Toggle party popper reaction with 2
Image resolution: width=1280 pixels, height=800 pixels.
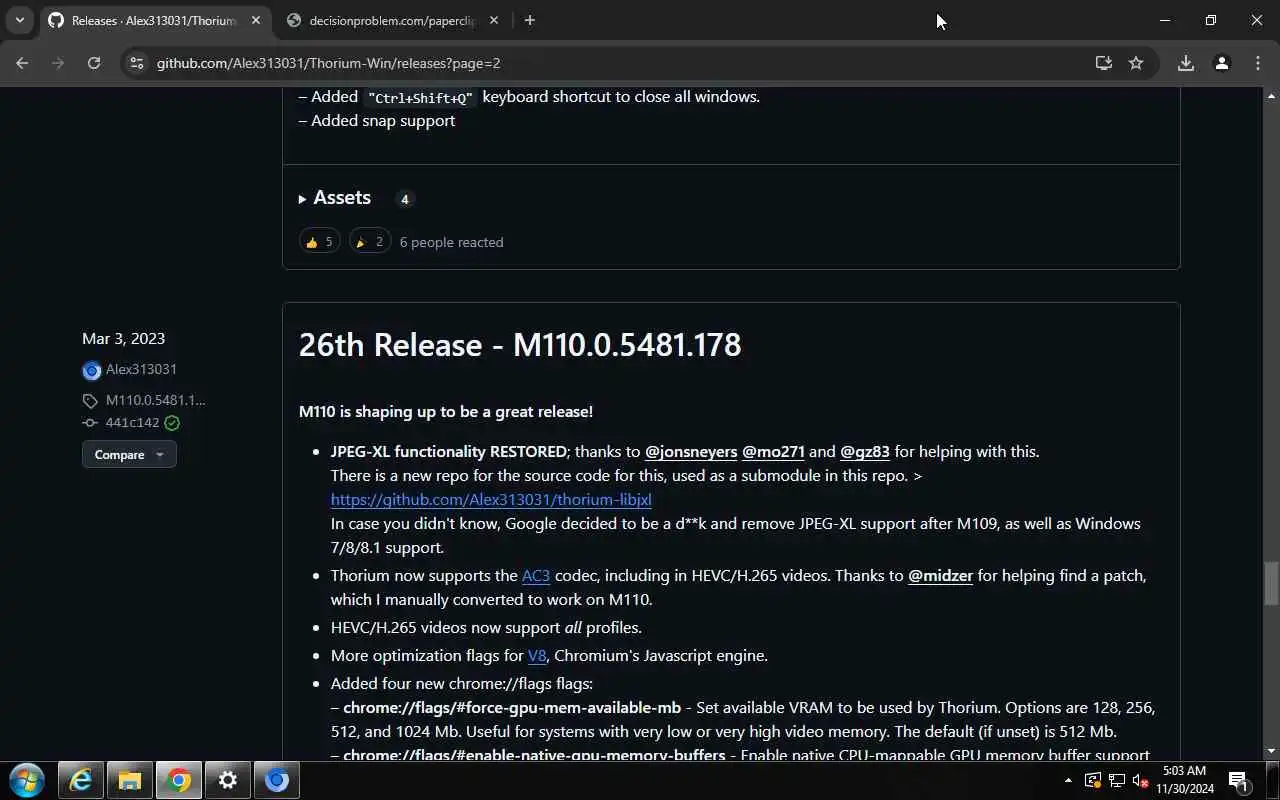[370, 241]
